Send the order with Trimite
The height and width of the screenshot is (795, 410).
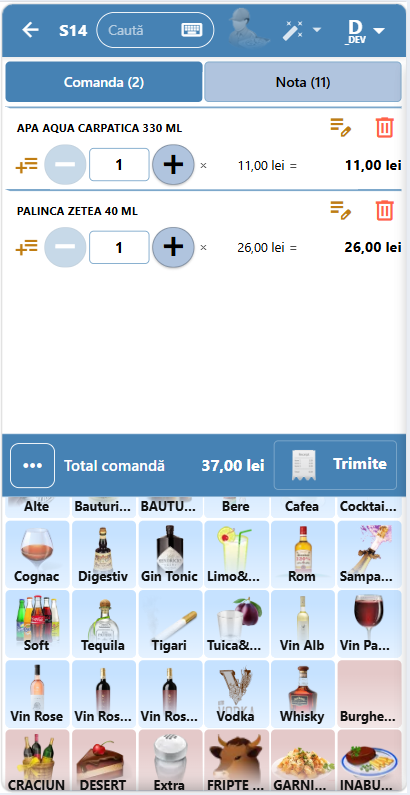[336, 465]
